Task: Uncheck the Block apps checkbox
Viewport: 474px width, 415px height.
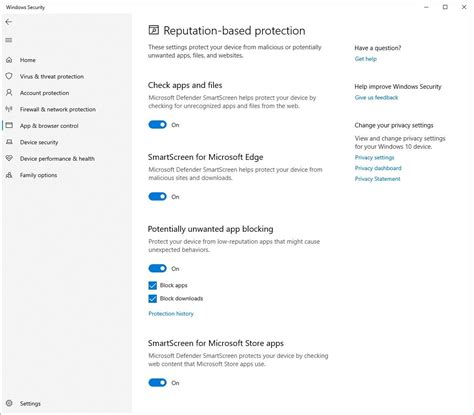Action: click(x=152, y=285)
